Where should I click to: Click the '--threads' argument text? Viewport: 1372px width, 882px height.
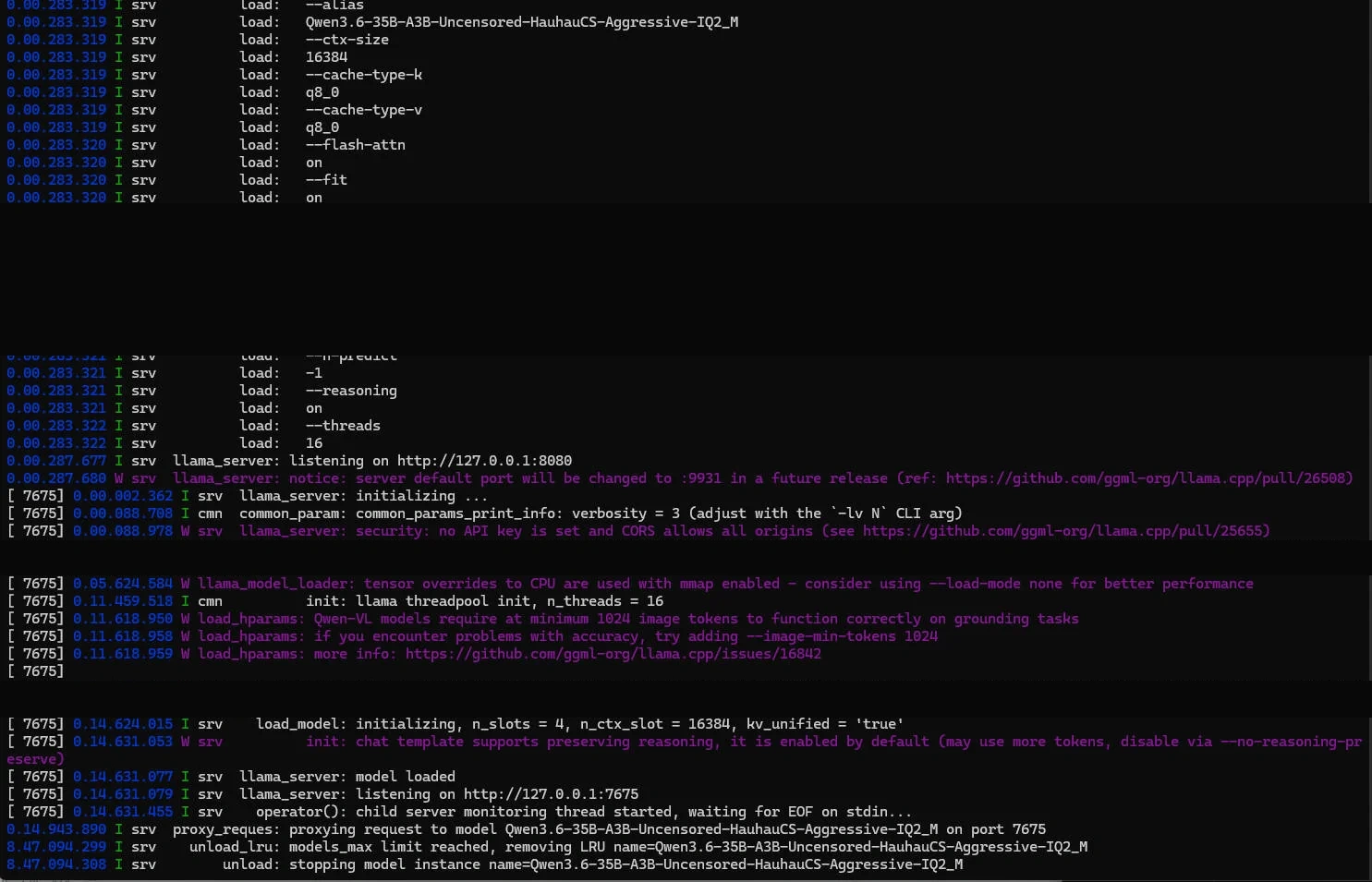point(343,426)
